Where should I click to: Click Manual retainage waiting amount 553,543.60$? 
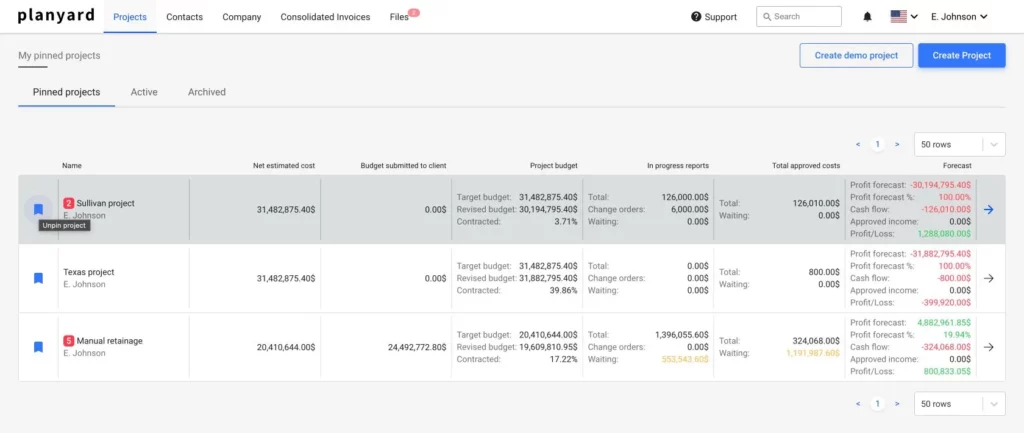684,359
